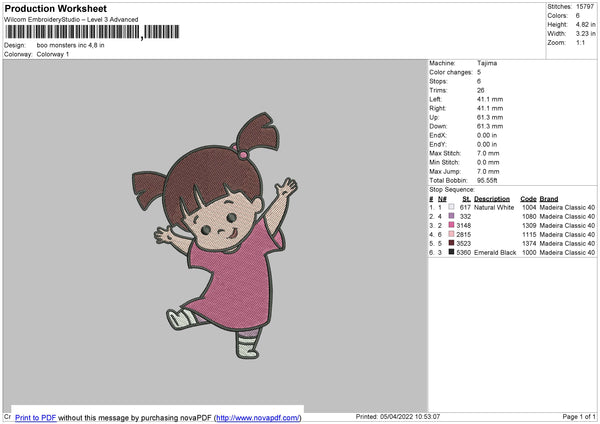Click the Boo embroidery design preview
Screen dimensions: 600x424
(215, 236)
